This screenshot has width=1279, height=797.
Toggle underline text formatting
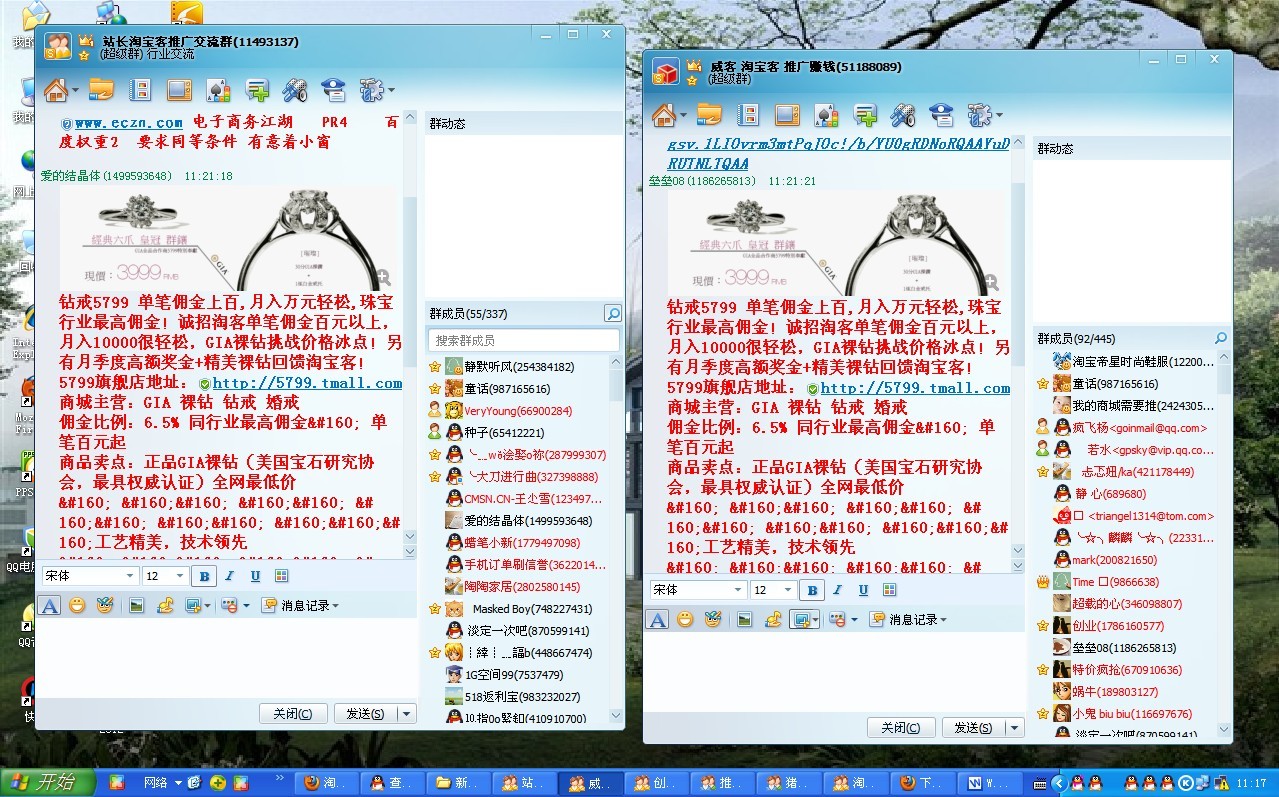tap(255, 575)
